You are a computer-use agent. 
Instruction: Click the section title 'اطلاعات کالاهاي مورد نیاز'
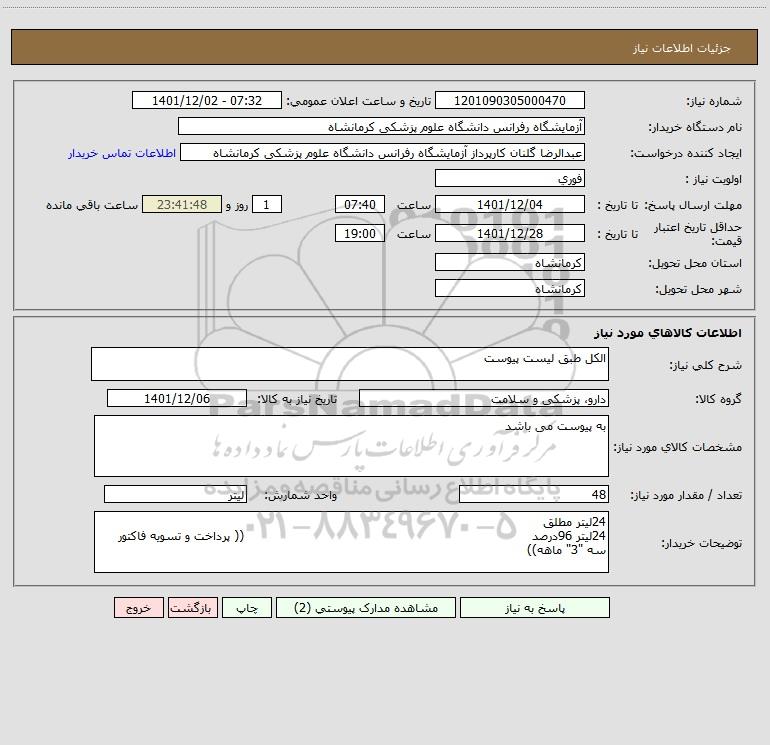tap(667, 333)
